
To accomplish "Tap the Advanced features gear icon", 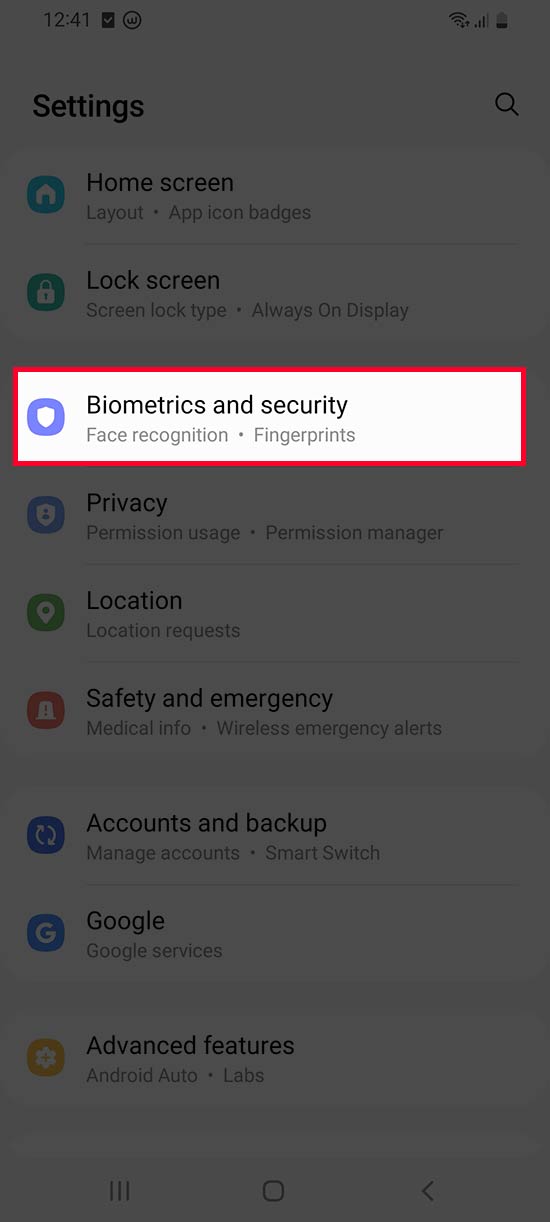I will [x=46, y=1058].
